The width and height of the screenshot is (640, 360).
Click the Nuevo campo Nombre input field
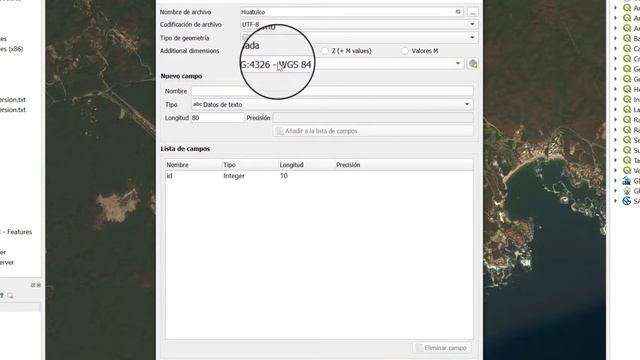(x=332, y=91)
